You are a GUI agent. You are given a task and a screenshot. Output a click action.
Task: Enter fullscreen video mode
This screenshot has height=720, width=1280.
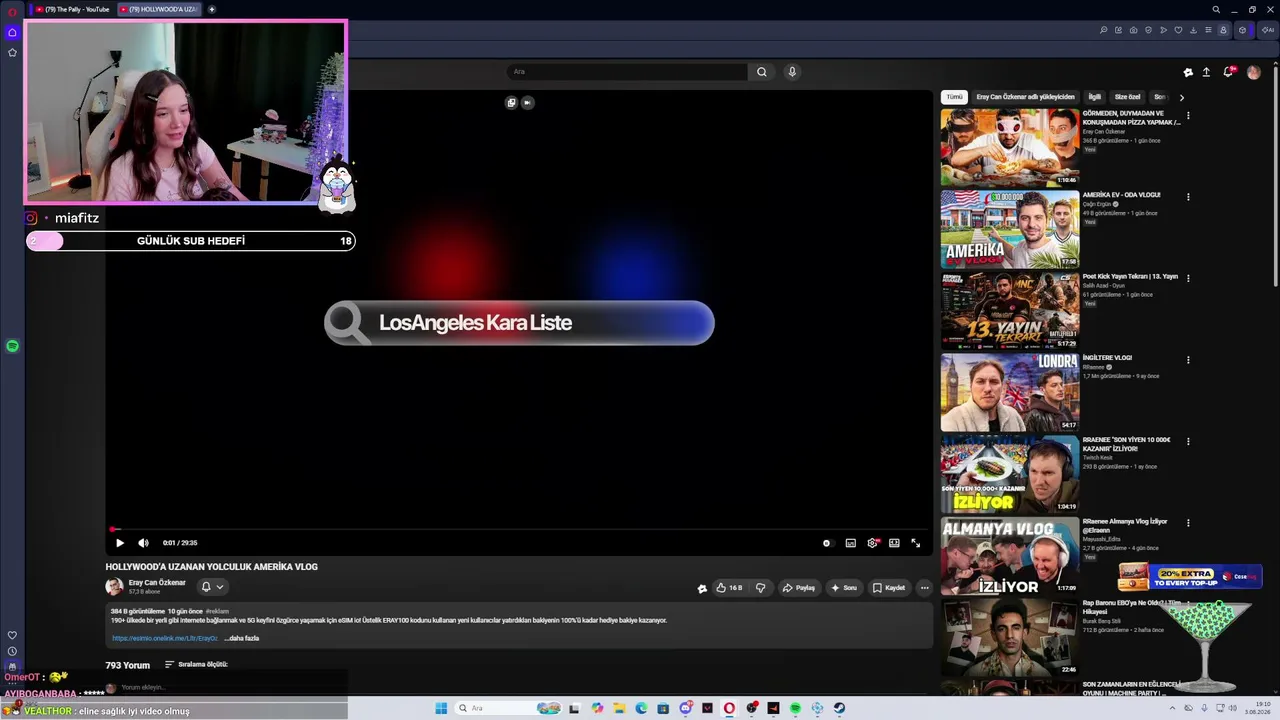coord(916,543)
